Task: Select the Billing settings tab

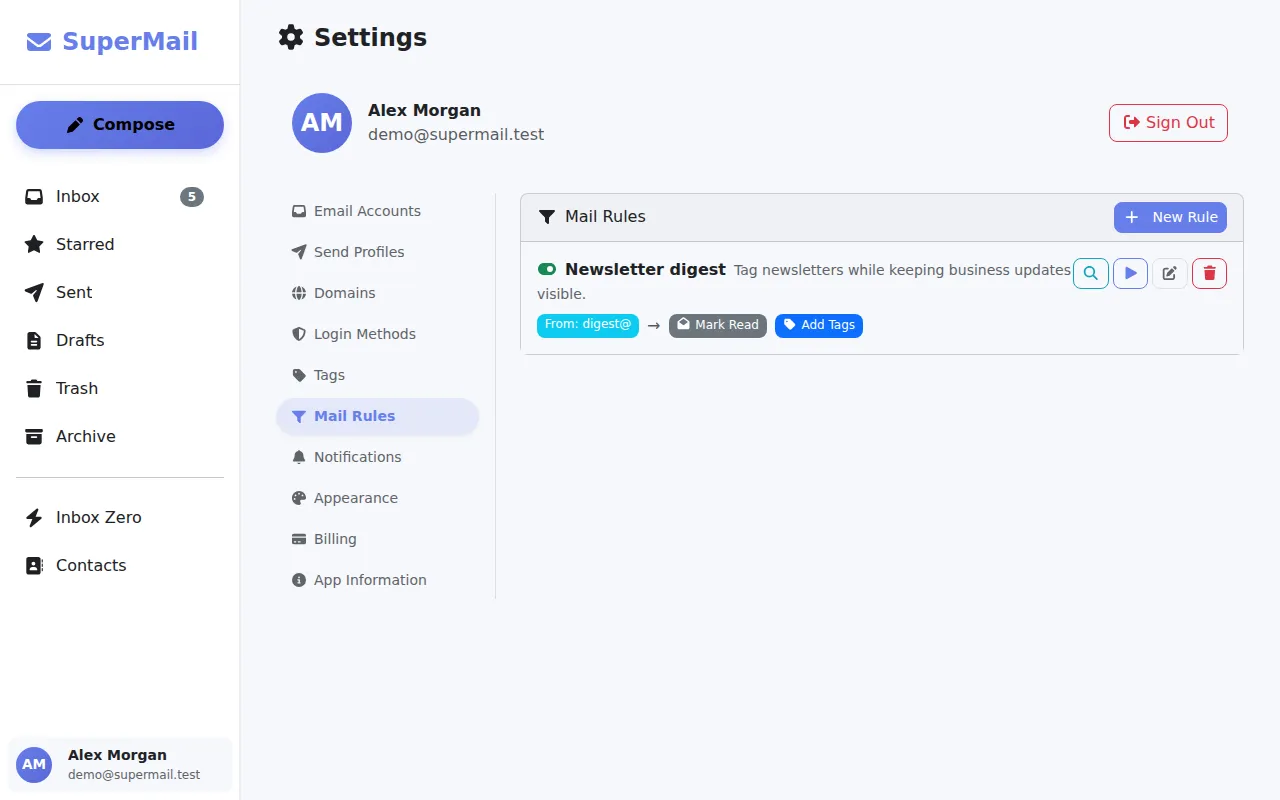Action: 378,539
